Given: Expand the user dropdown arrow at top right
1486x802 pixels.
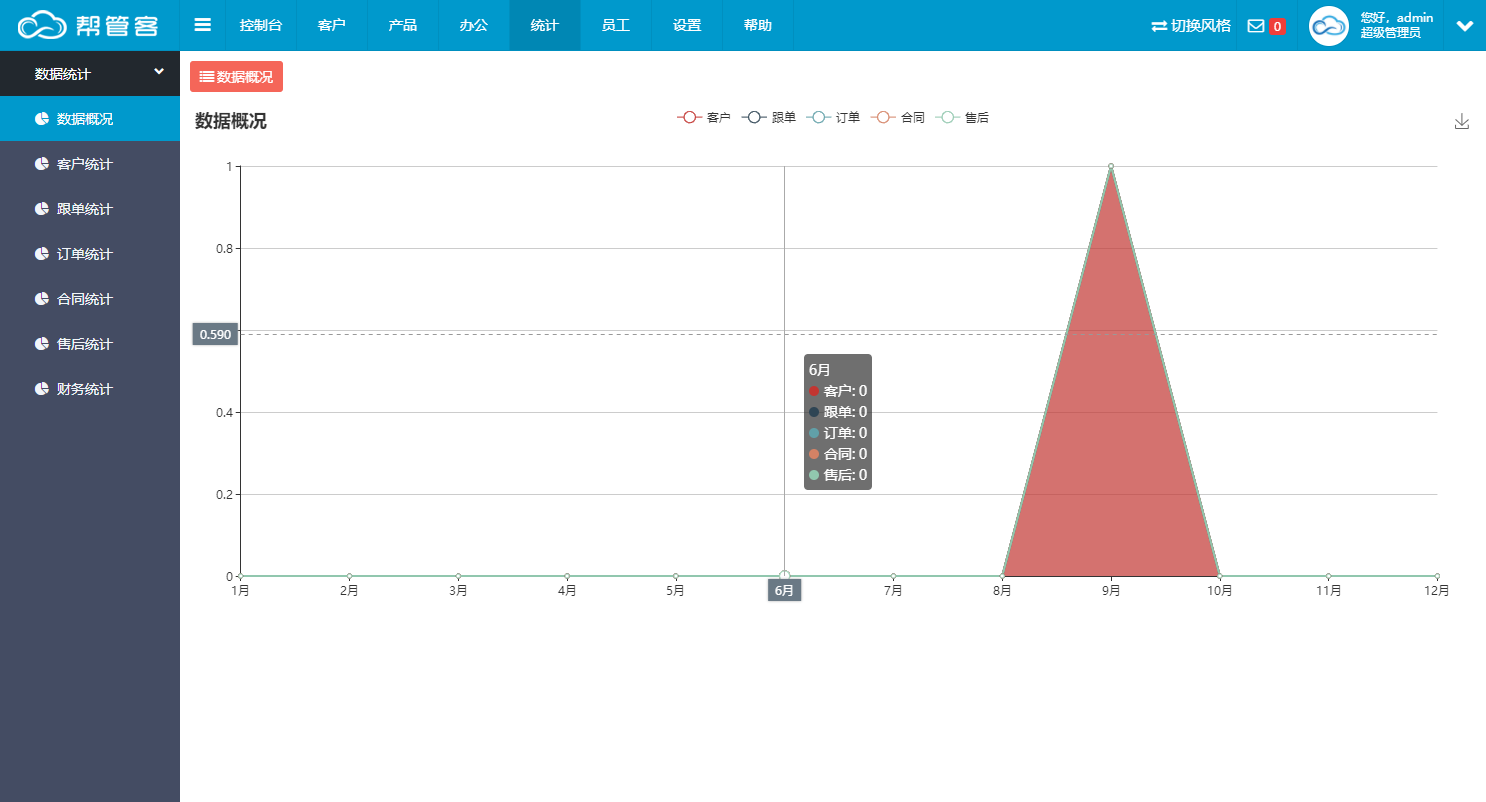Looking at the screenshot, I should pyautogui.click(x=1465, y=26).
